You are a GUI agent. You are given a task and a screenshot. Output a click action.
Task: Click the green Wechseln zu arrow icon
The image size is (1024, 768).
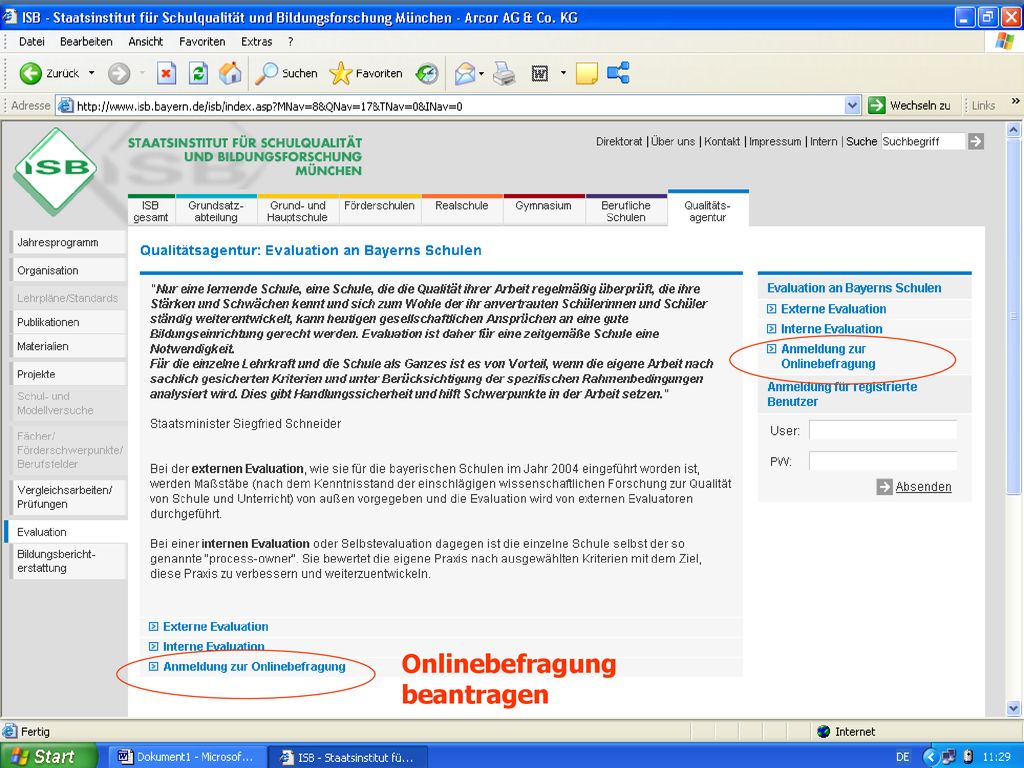[x=876, y=105]
